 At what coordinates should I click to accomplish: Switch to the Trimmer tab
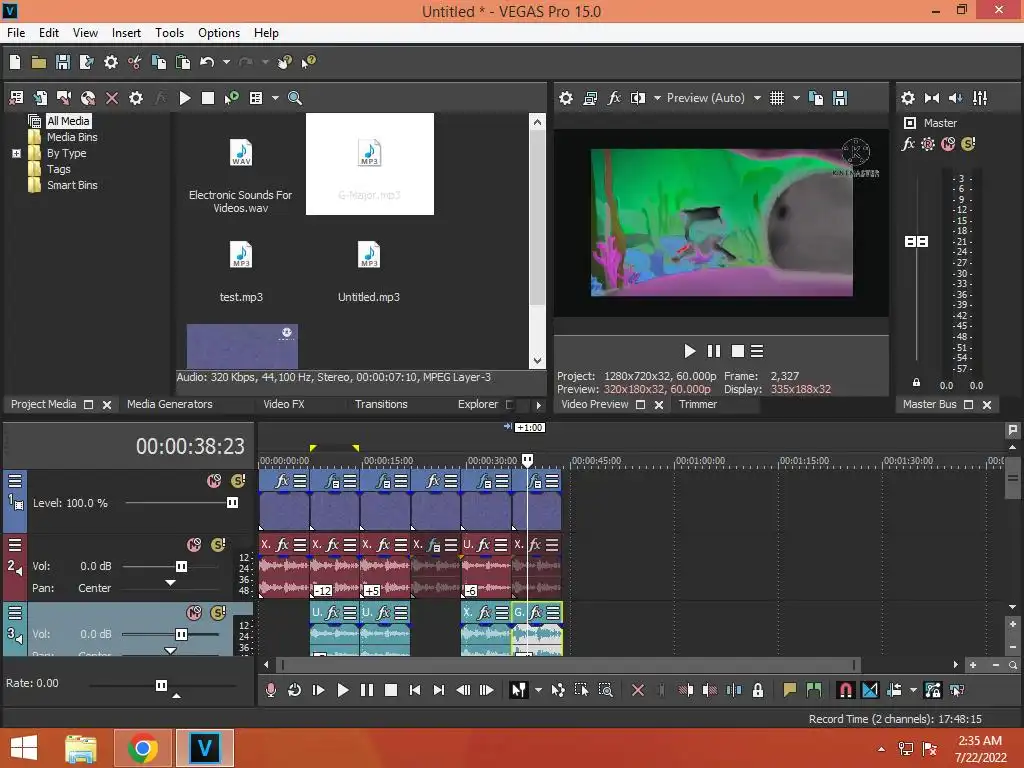(697, 404)
